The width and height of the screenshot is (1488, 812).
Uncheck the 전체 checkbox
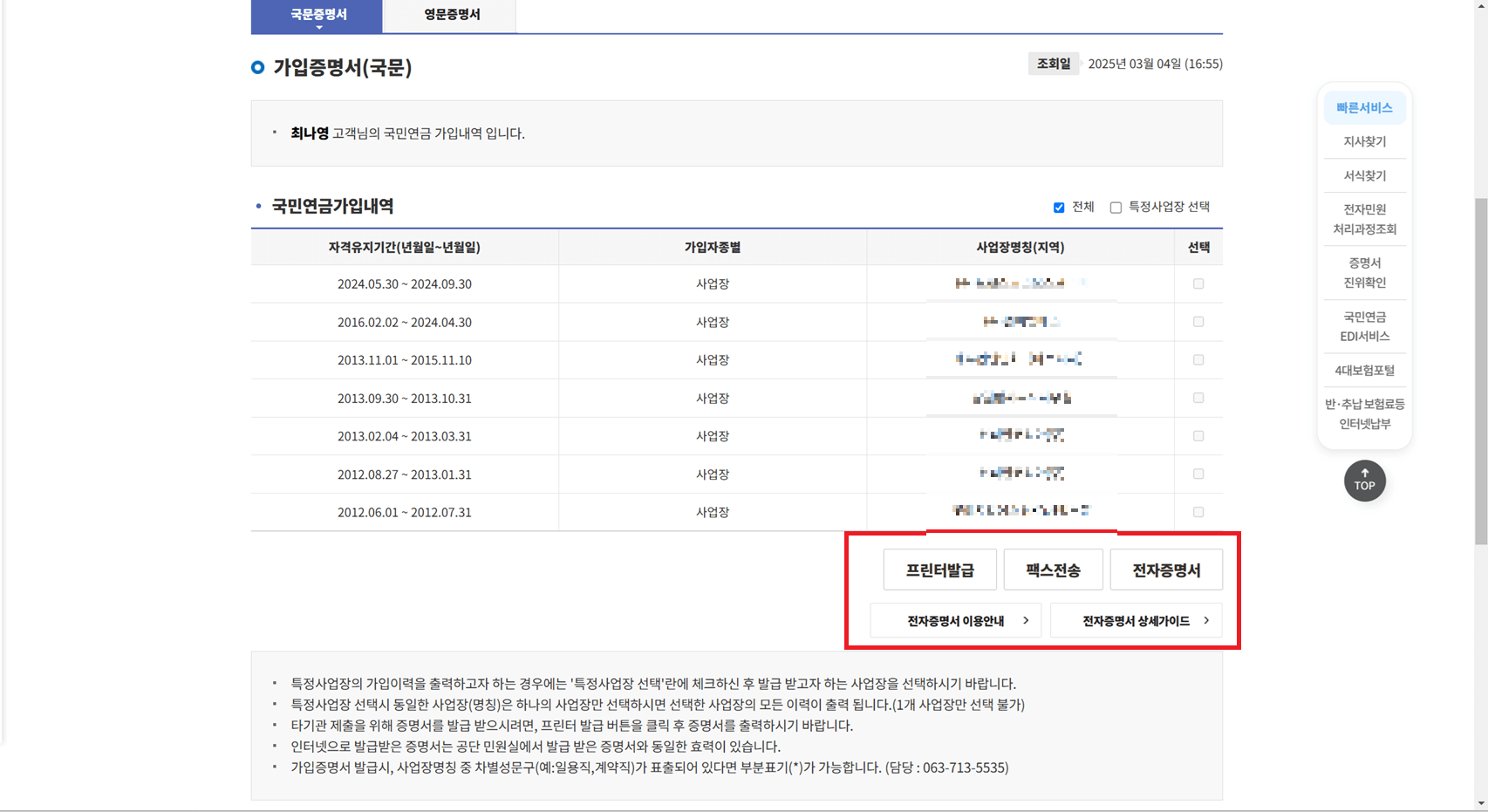(x=1059, y=207)
